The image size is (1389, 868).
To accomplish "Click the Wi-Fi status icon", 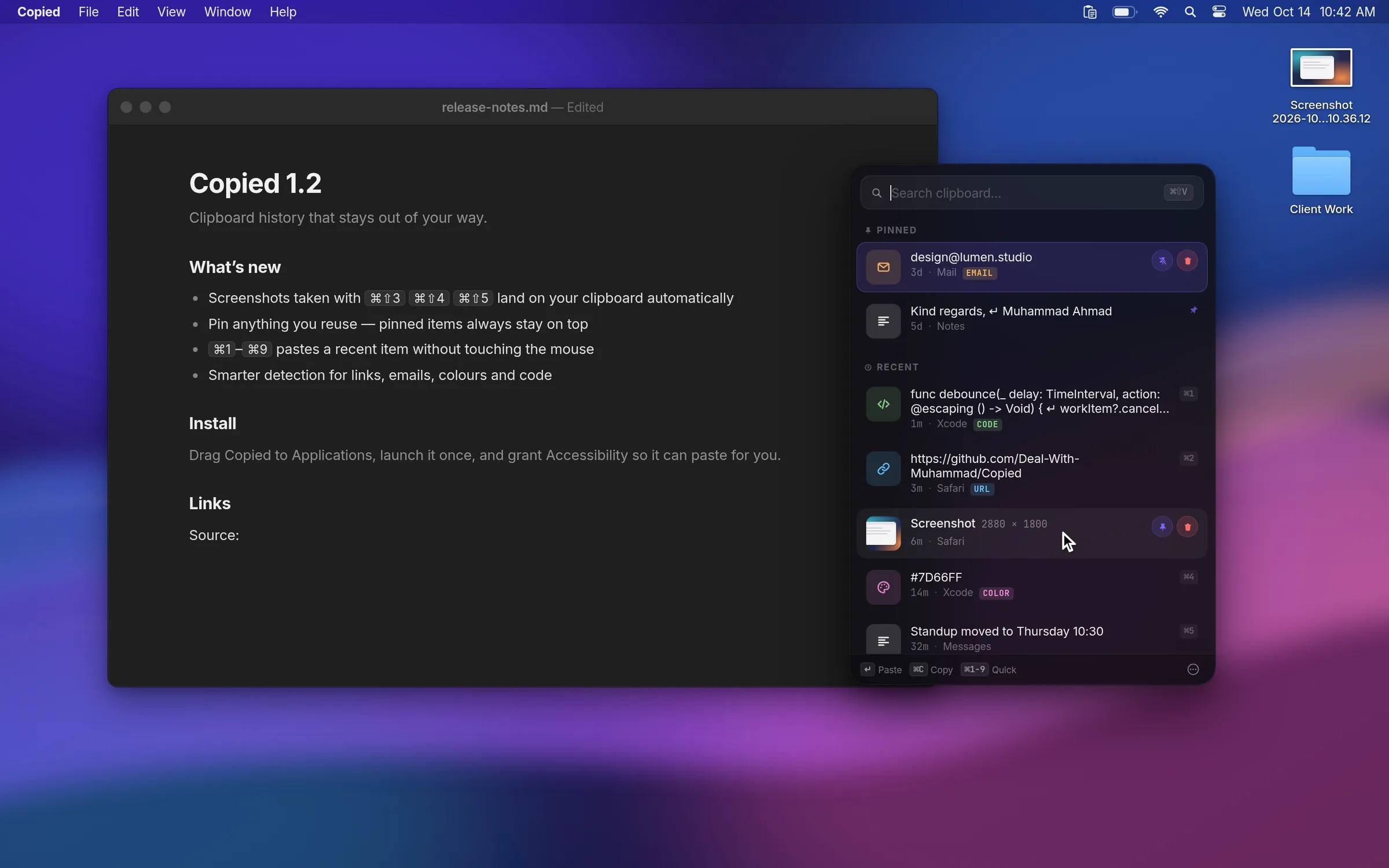I will pyautogui.click(x=1160, y=12).
